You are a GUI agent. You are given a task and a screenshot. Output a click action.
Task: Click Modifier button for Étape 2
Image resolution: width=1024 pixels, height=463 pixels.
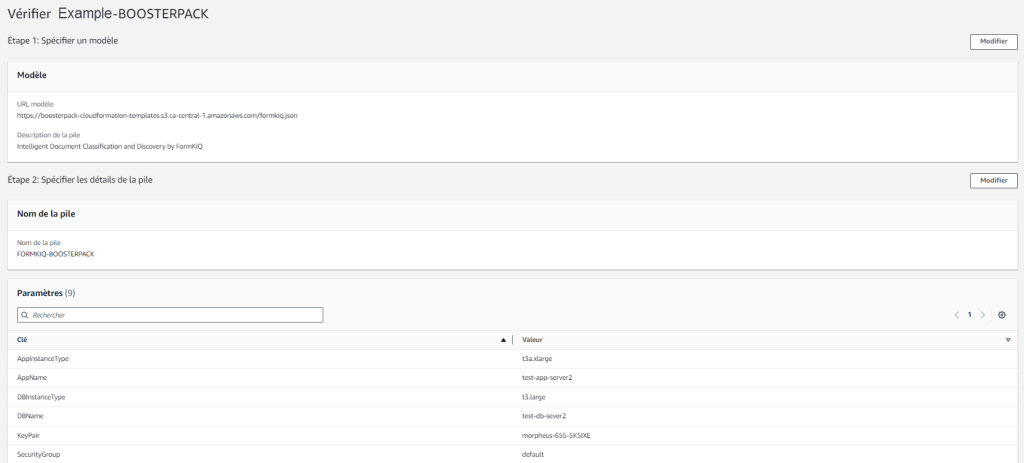click(993, 180)
